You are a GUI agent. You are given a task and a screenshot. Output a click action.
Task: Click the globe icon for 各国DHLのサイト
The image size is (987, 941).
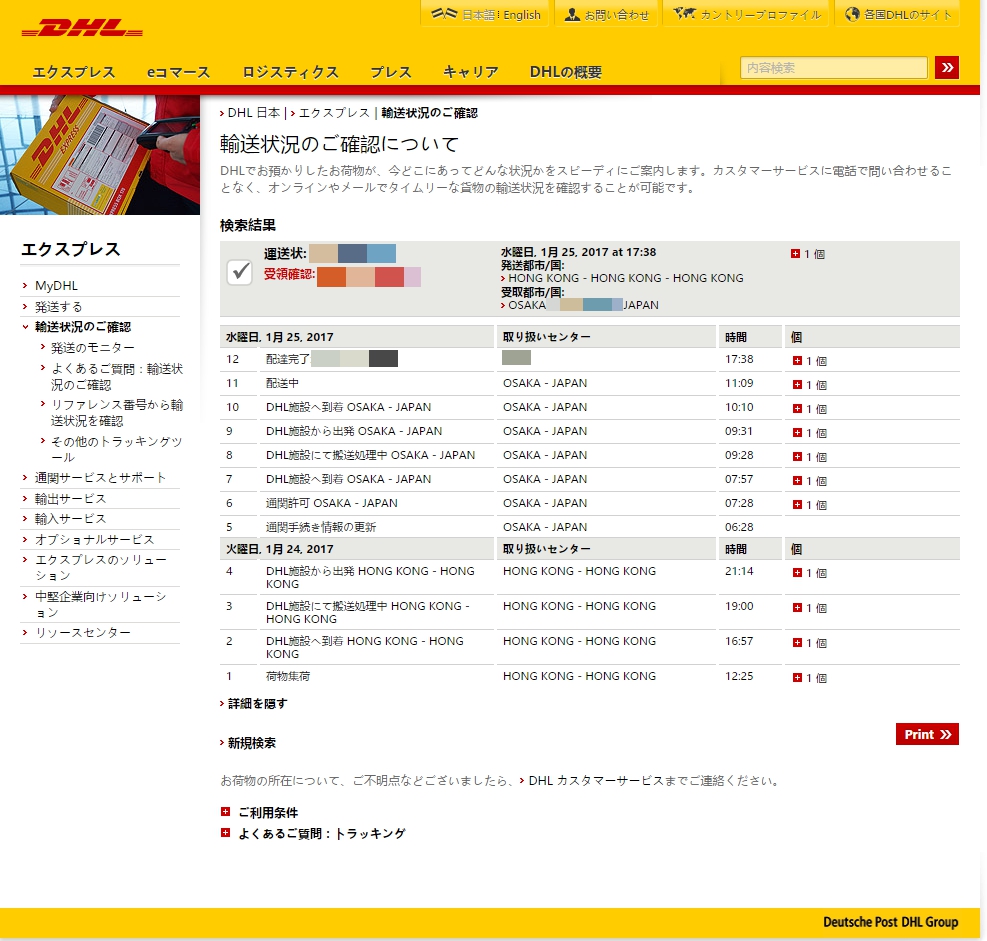click(852, 14)
